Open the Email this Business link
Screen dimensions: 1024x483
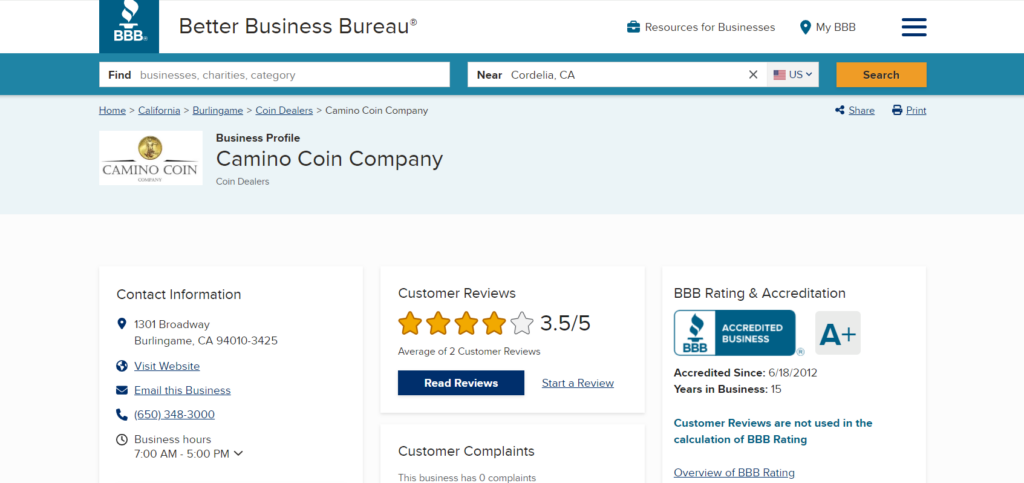[x=182, y=390]
